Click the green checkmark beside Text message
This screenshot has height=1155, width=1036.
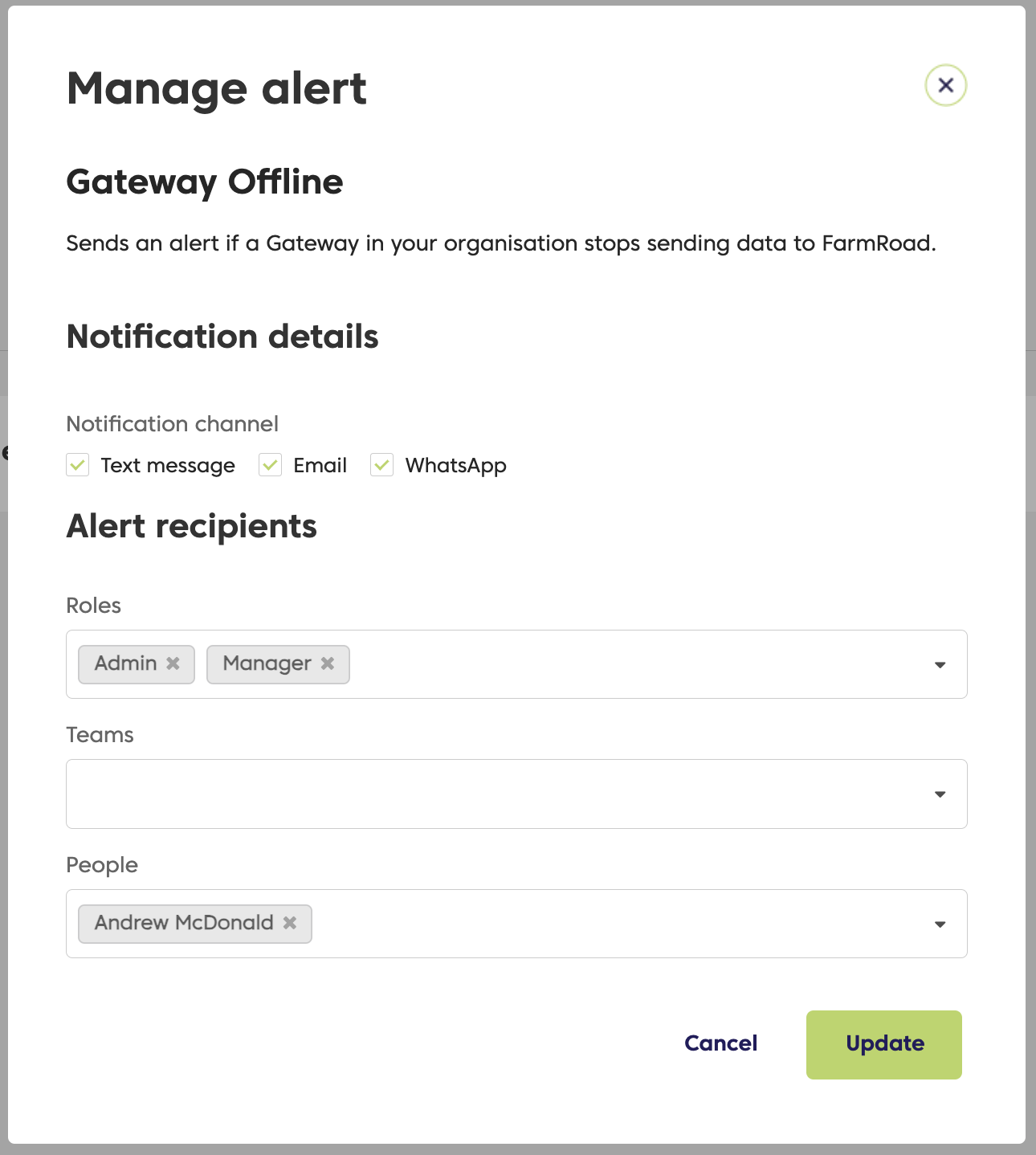click(x=77, y=464)
